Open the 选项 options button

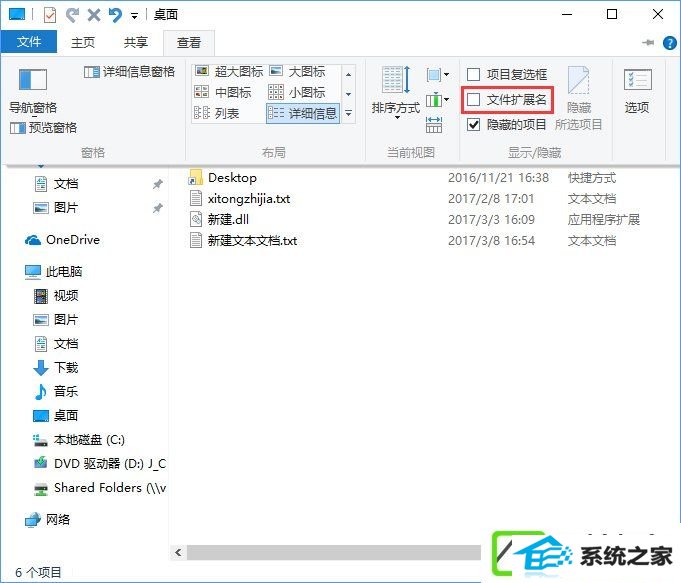tap(637, 91)
